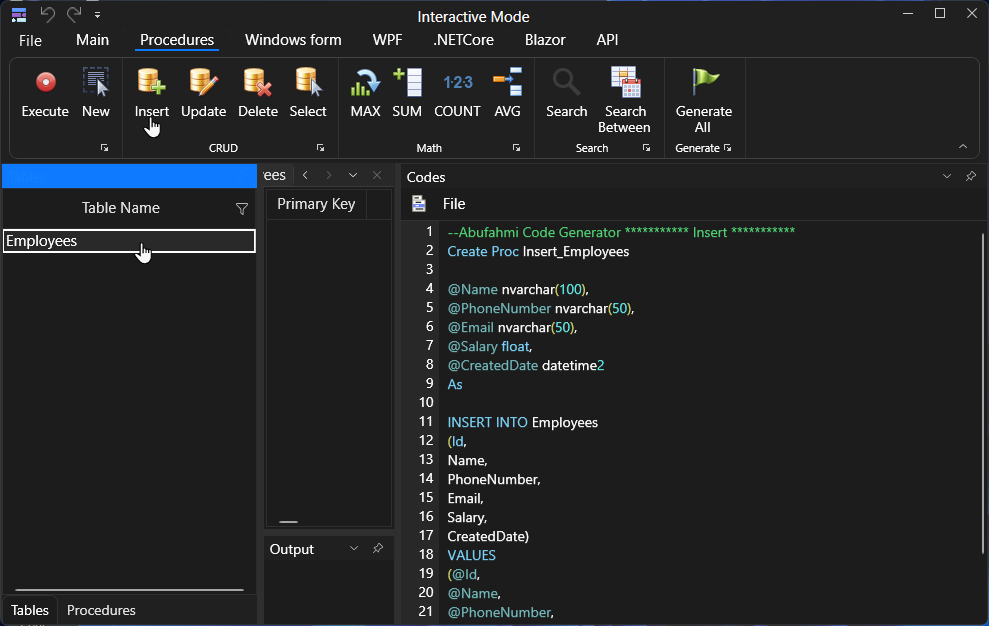The height and width of the screenshot is (626, 989).
Task: Click the COUNT function icon
Action: coord(457,82)
